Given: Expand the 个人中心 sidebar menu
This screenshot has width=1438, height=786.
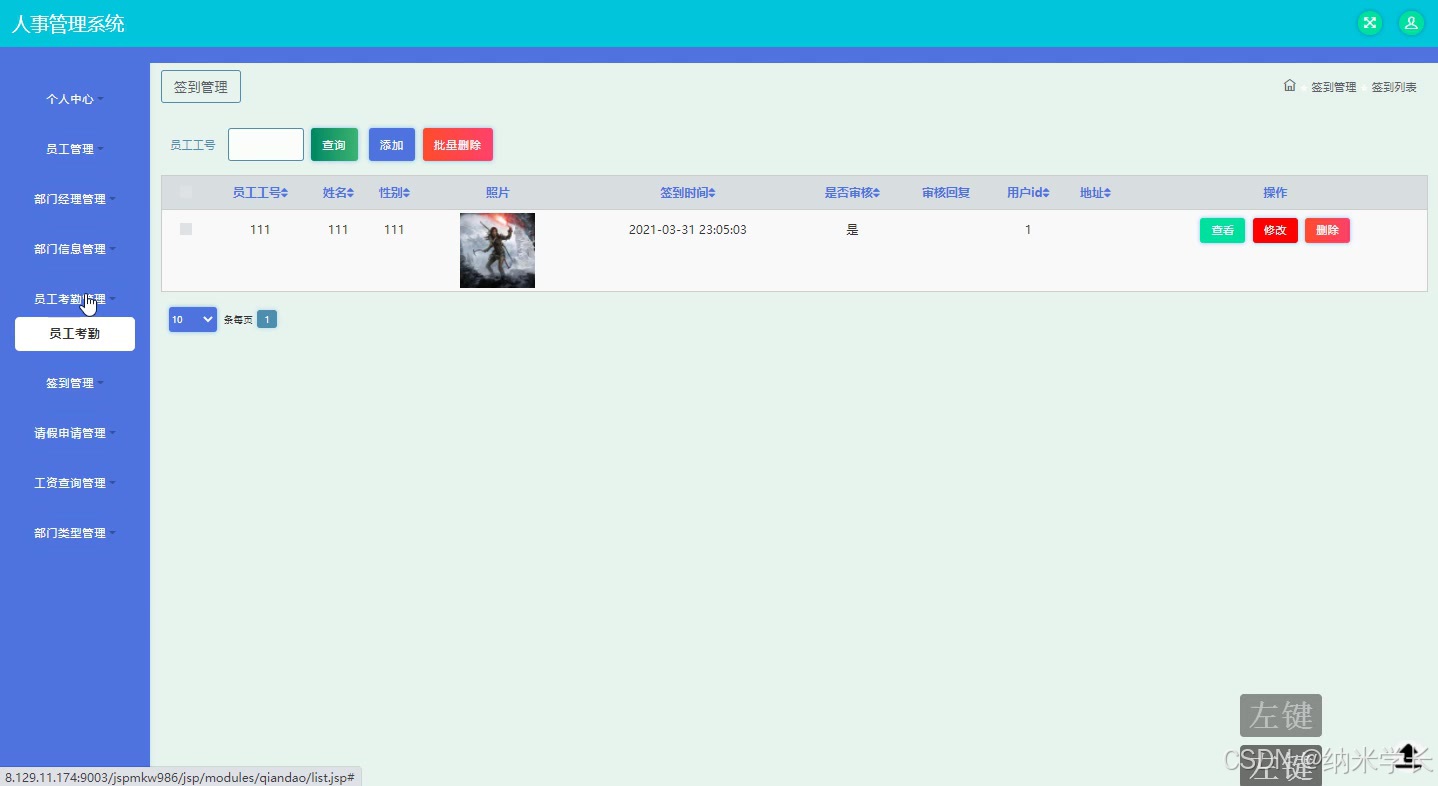Looking at the screenshot, I should click(75, 99).
